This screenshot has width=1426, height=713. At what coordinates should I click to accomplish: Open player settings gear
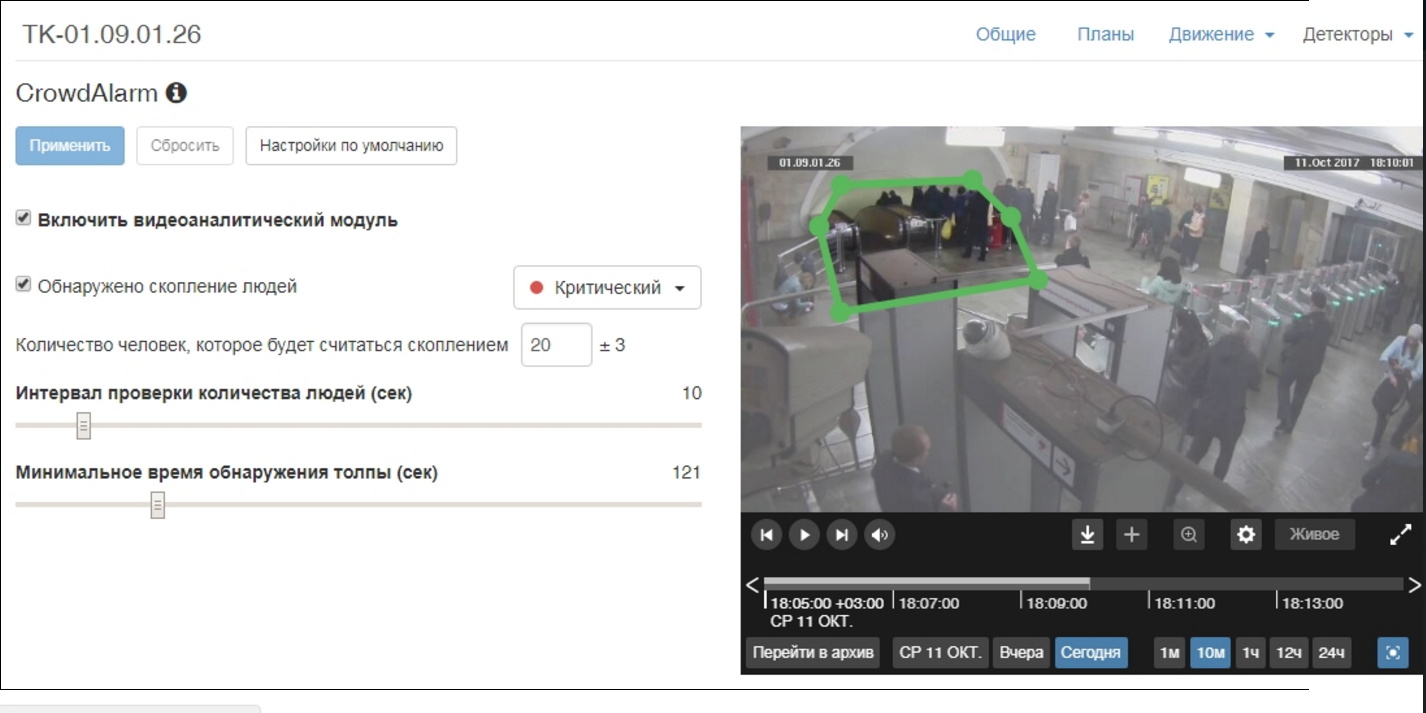click(x=1246, y=535)
